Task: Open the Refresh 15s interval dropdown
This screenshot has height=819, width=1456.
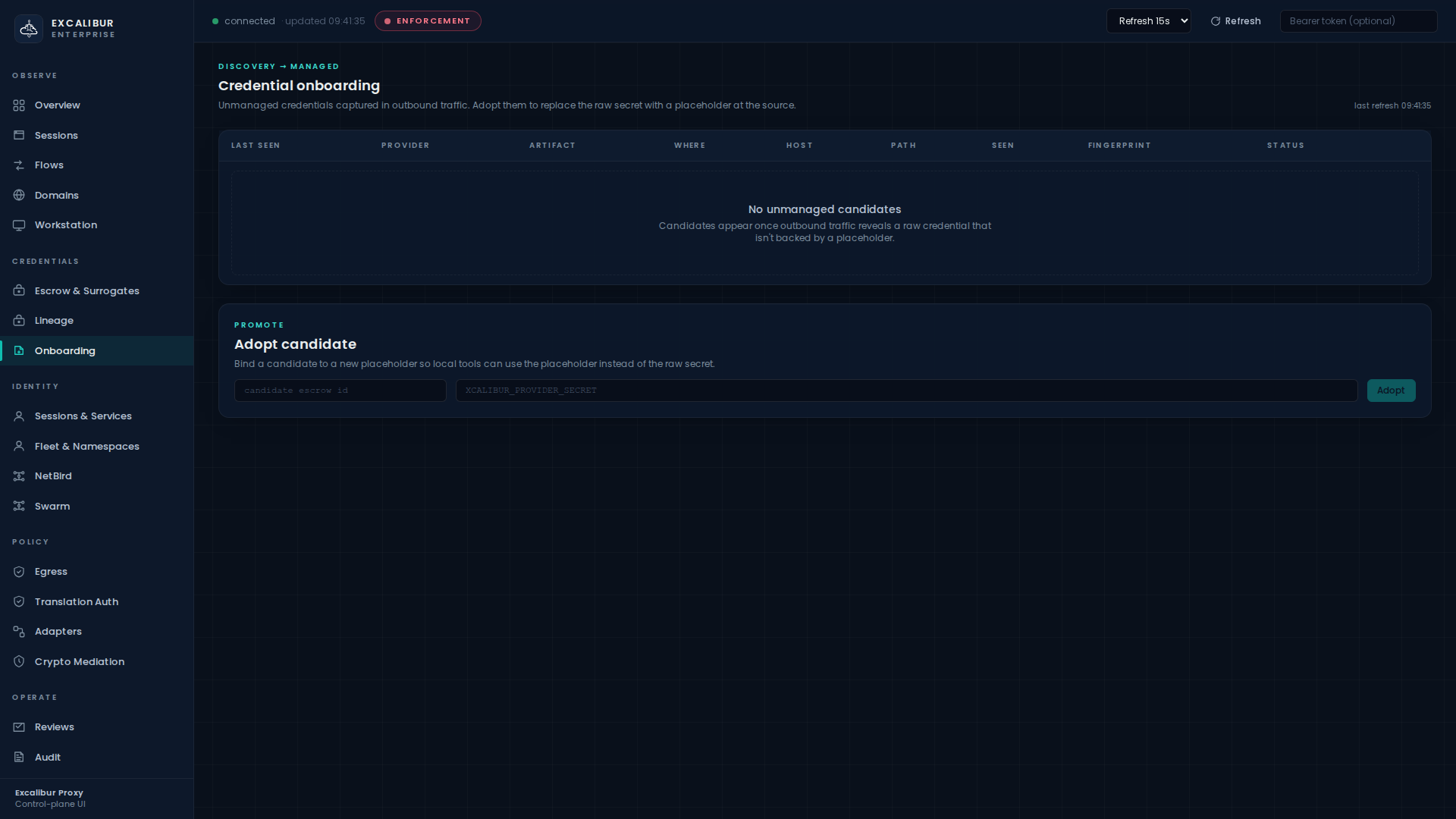Action: point(1148,21)
